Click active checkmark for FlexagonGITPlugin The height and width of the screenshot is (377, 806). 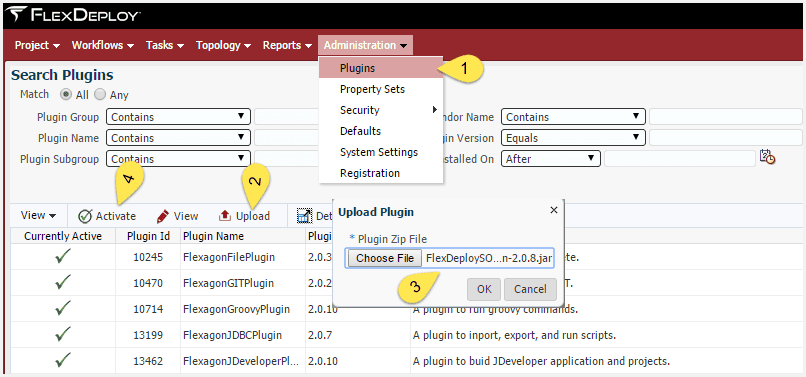click(63, 282)
